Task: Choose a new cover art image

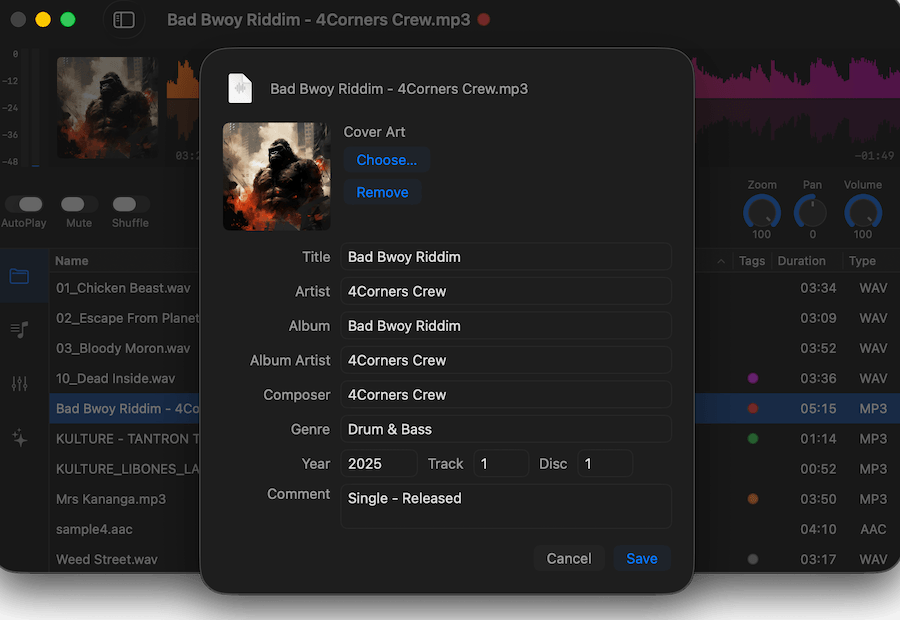Action: [x=387, y=159]
